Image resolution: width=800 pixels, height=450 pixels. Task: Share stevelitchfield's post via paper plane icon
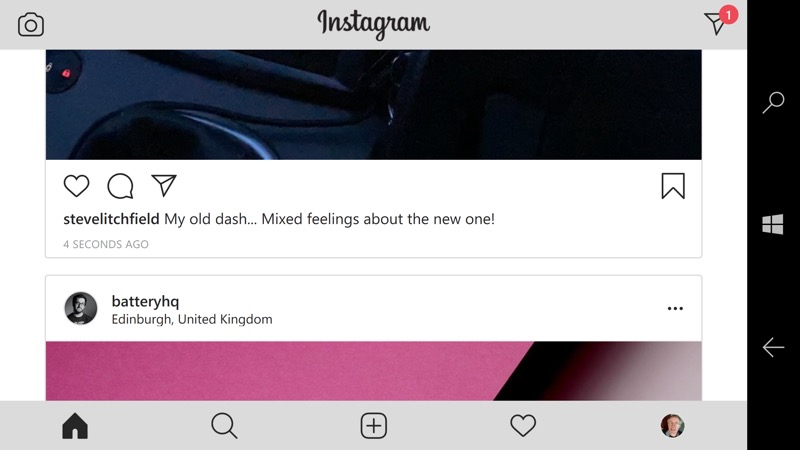[164, 185]
